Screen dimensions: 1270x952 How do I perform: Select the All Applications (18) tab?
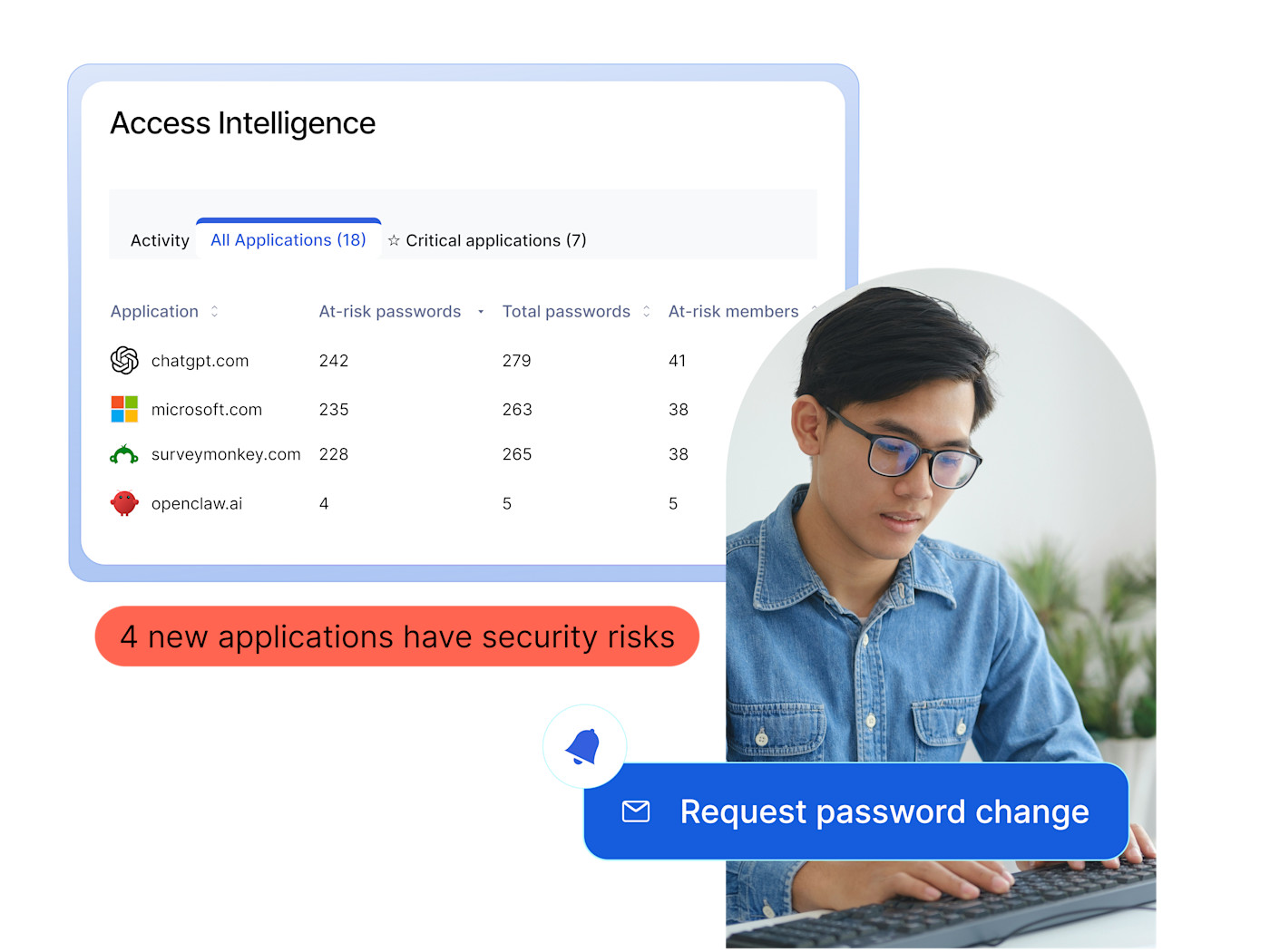[x=288, y=239]
